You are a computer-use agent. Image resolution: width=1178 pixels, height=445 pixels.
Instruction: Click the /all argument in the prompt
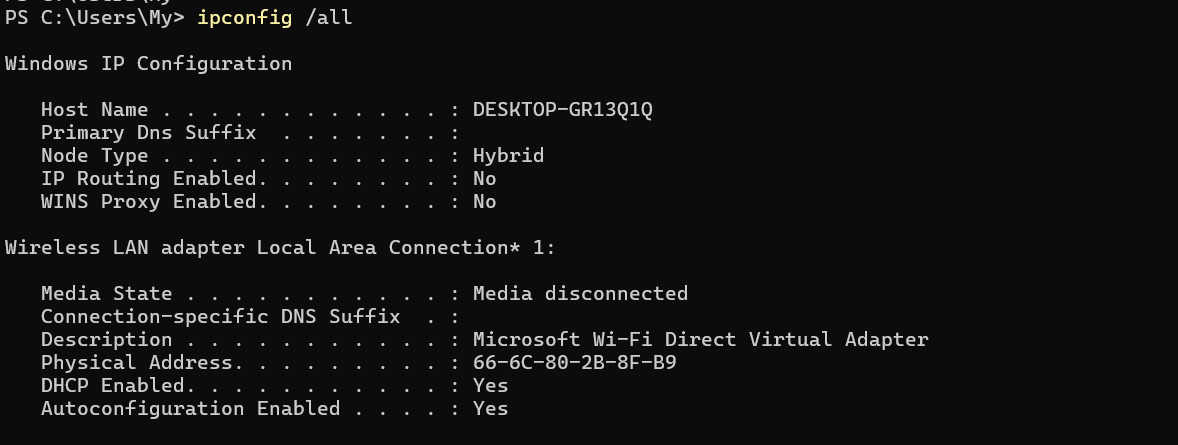pyautogui.click(x=328, y=18)
